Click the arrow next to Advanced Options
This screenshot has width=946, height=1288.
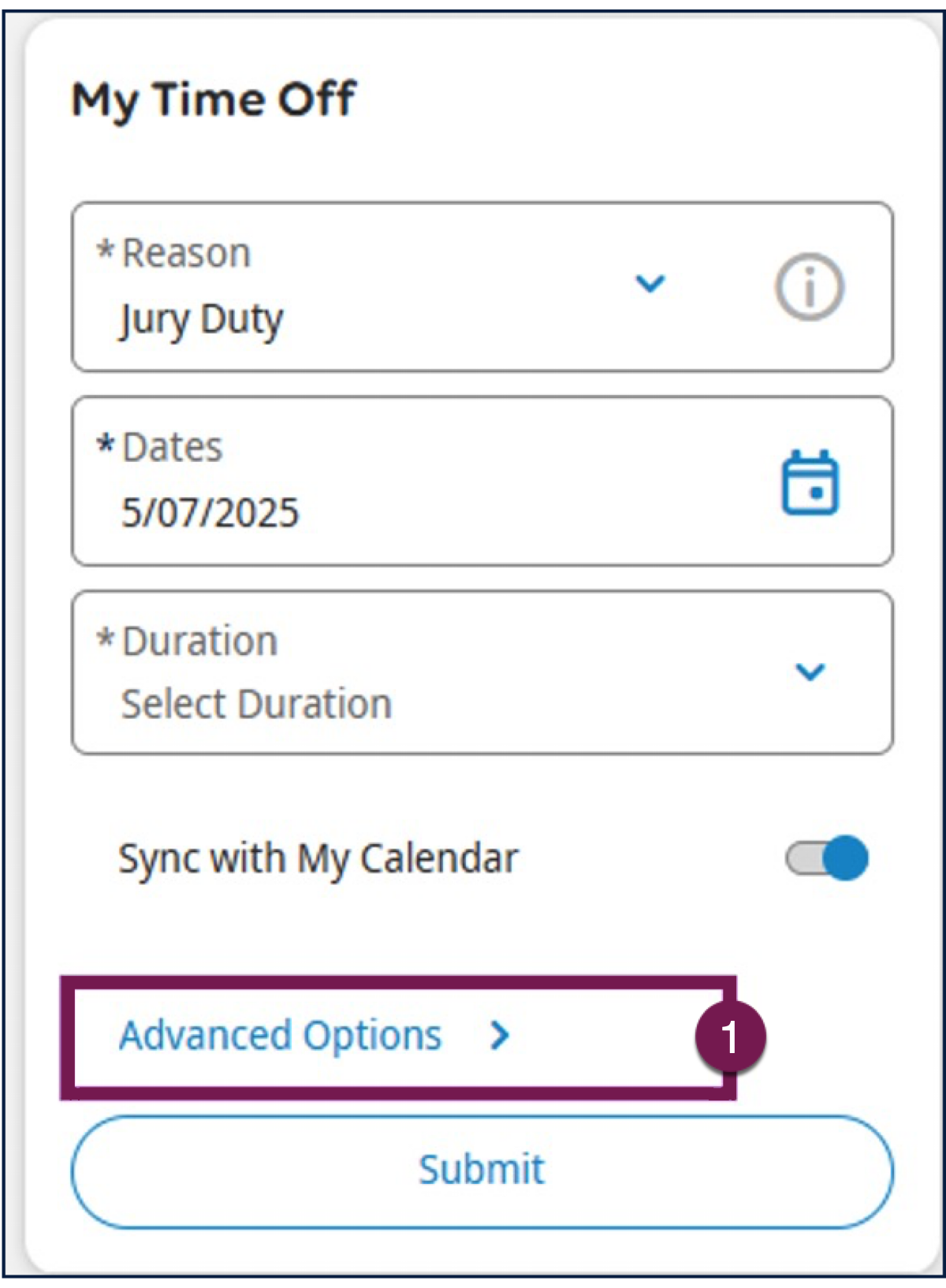500,1035
